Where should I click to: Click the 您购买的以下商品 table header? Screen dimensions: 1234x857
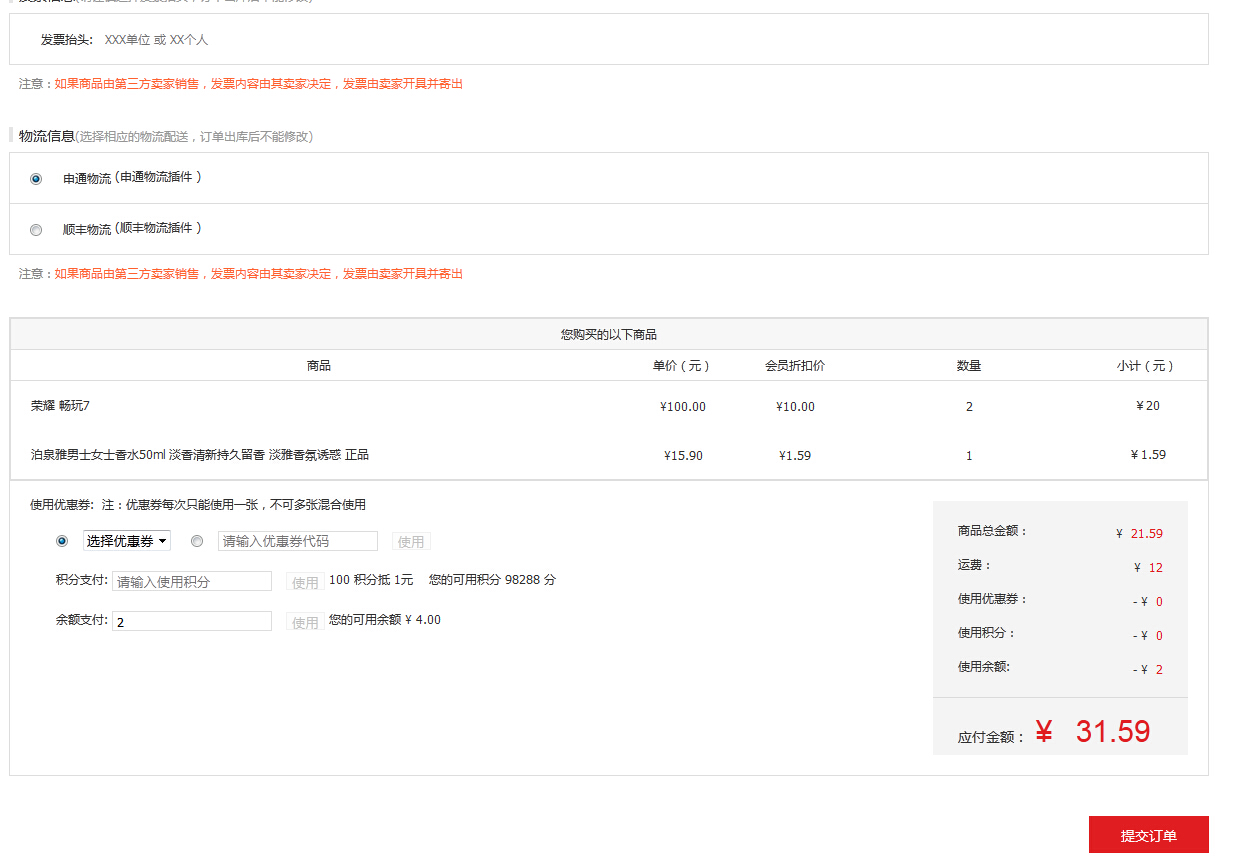point(608,335)
